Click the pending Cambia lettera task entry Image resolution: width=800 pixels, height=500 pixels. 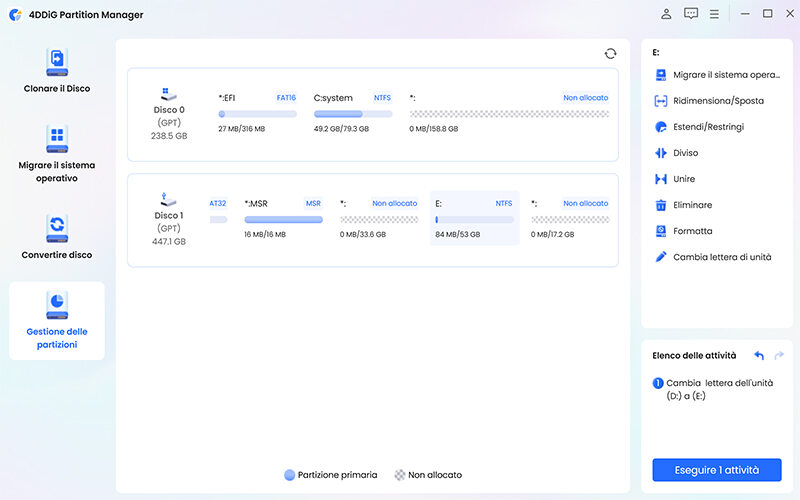point(710,389)
